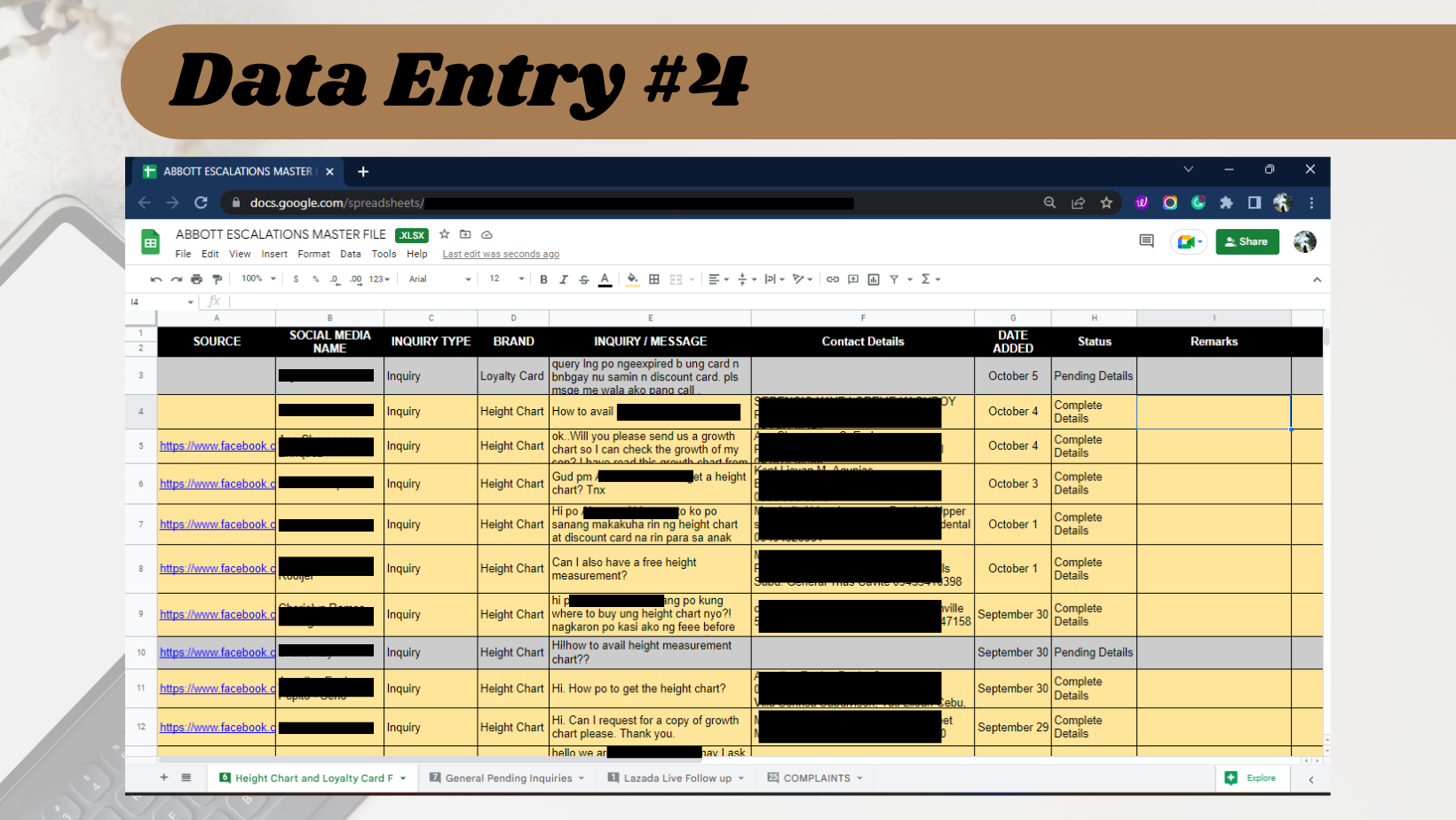Screen dimensions: 1456x820
Task: Open the Tools menu
Action: 384,254
